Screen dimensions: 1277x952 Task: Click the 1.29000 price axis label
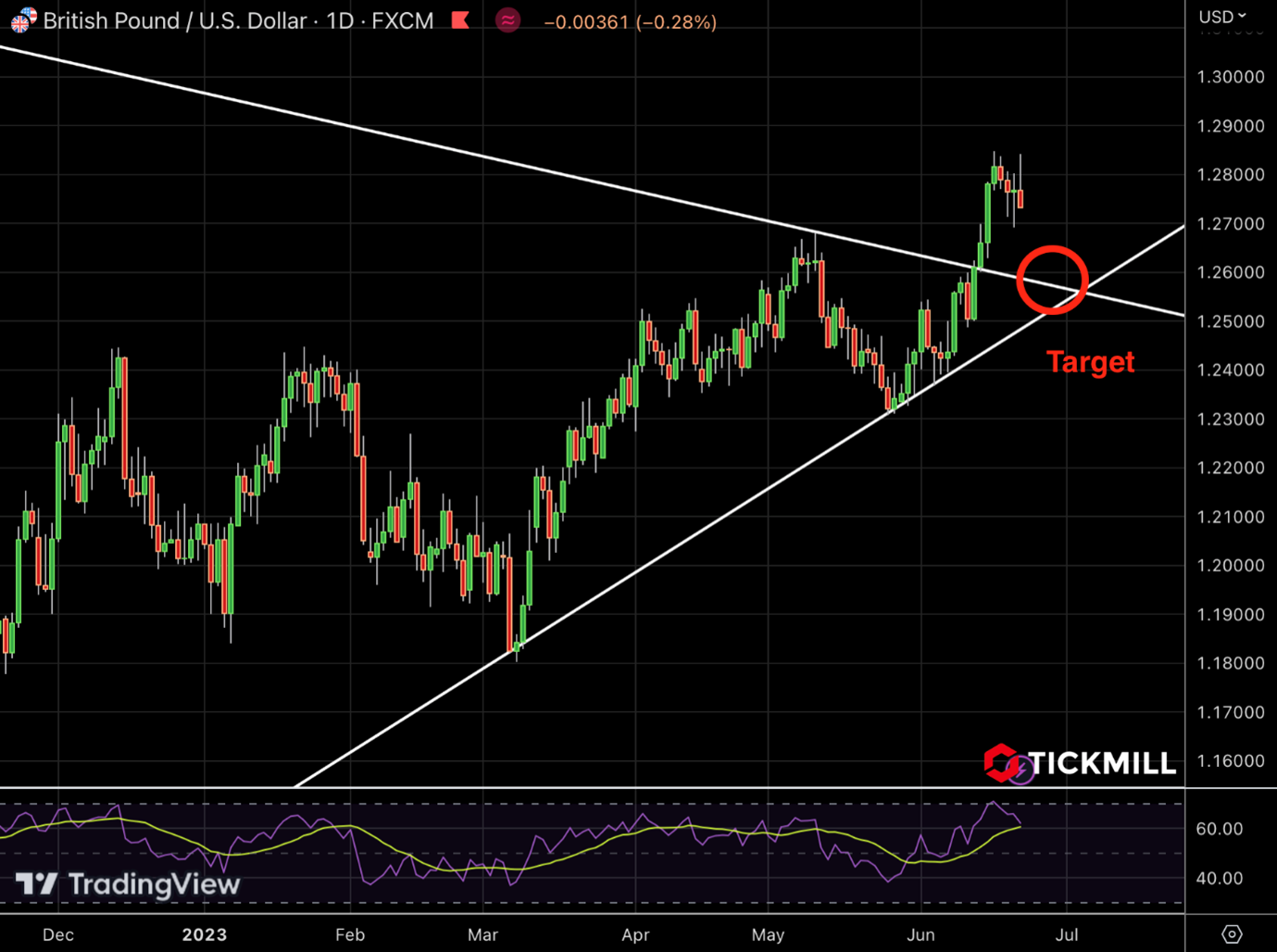tap(1231, 126)
